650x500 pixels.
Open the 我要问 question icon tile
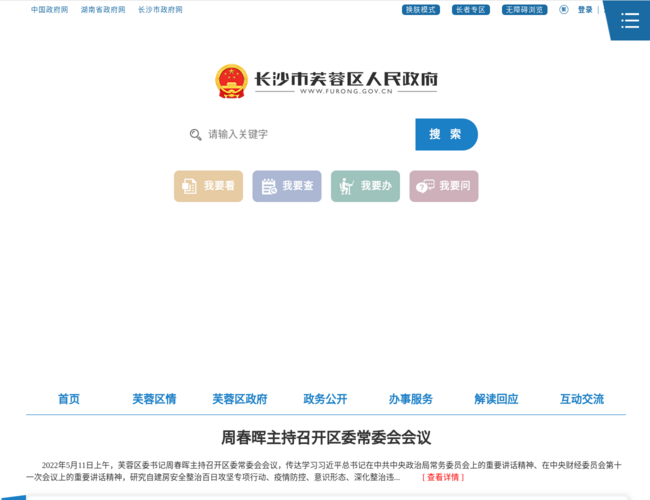tap(443, 186)
